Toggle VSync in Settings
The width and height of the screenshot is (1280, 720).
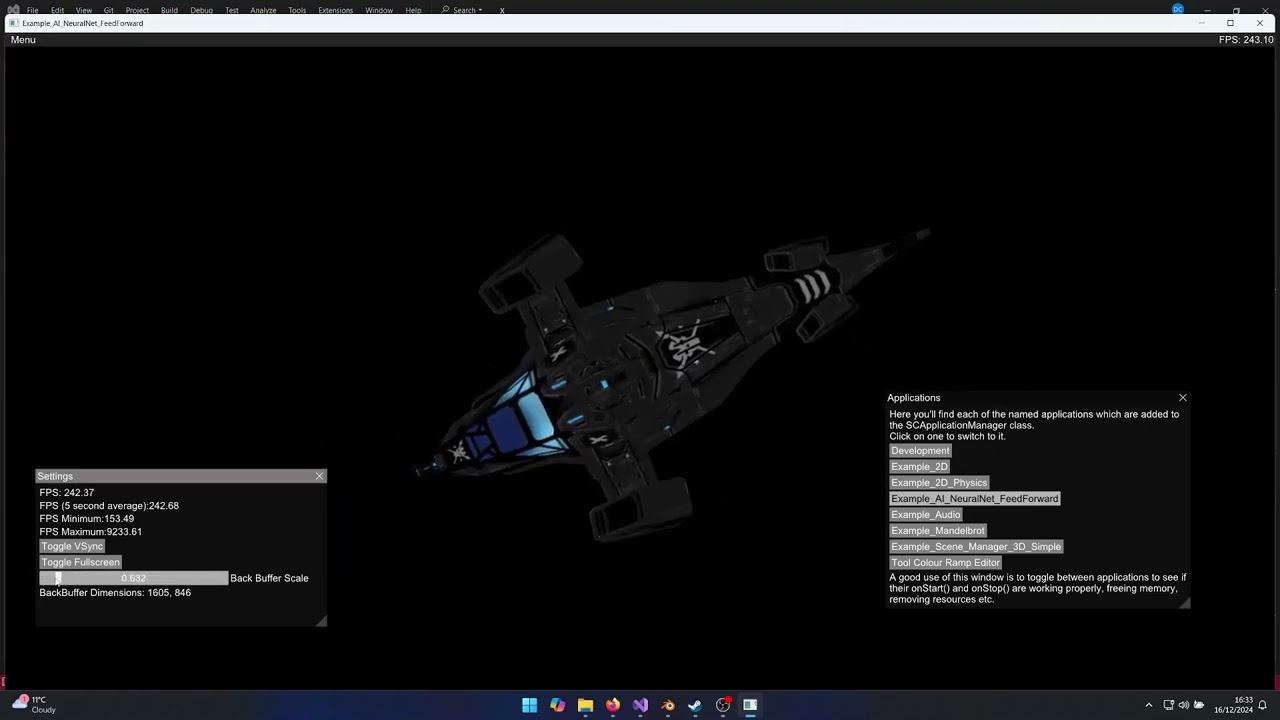pyautogui.click(x=72, y=547)
